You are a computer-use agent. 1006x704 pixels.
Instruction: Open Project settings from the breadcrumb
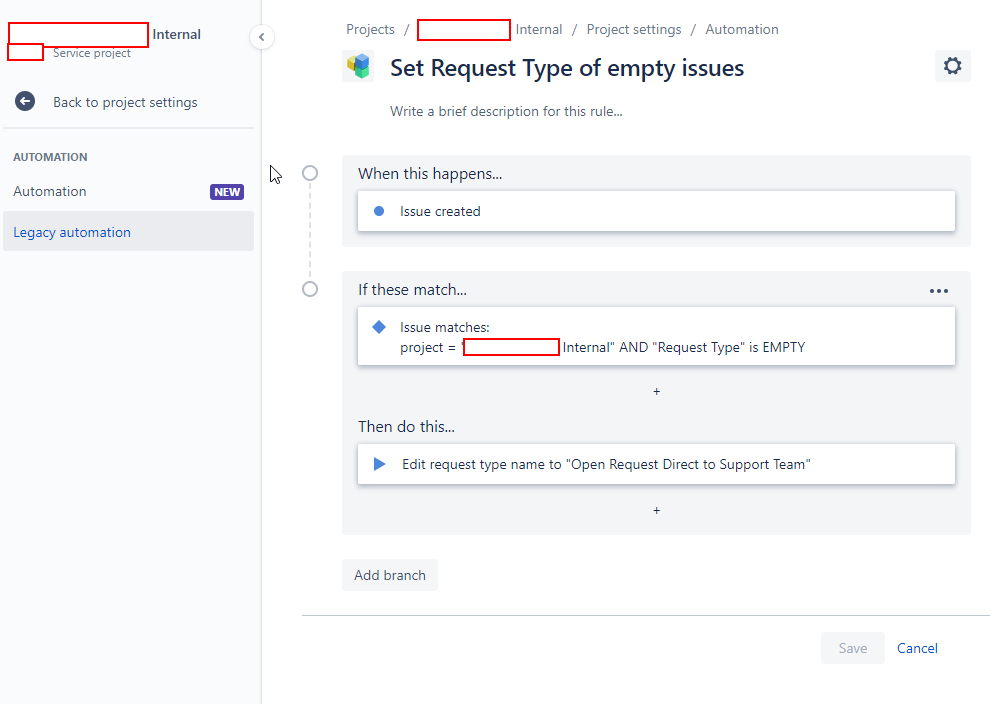633,29
